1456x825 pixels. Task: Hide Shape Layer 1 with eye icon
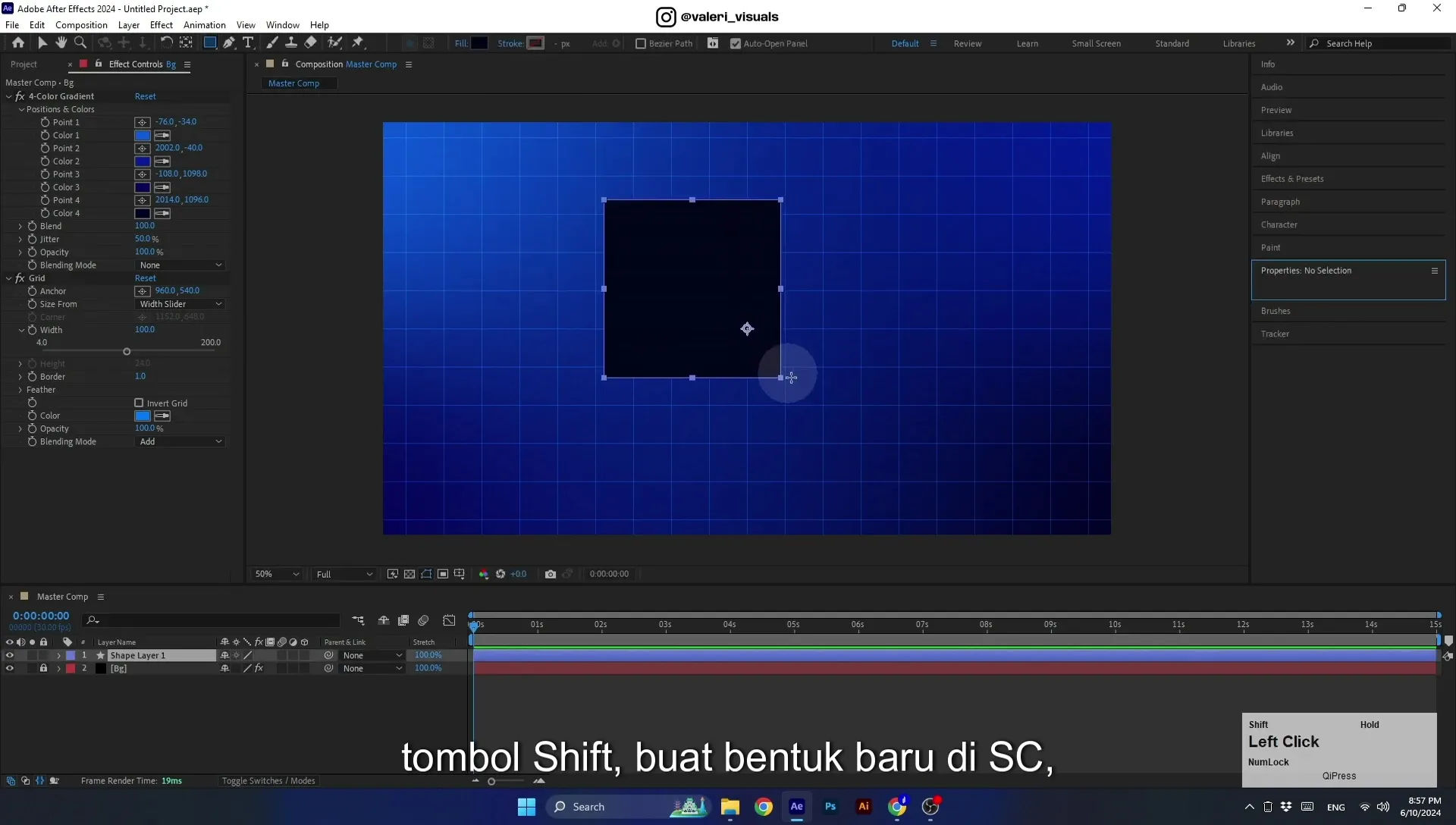[x=10, y=656]
